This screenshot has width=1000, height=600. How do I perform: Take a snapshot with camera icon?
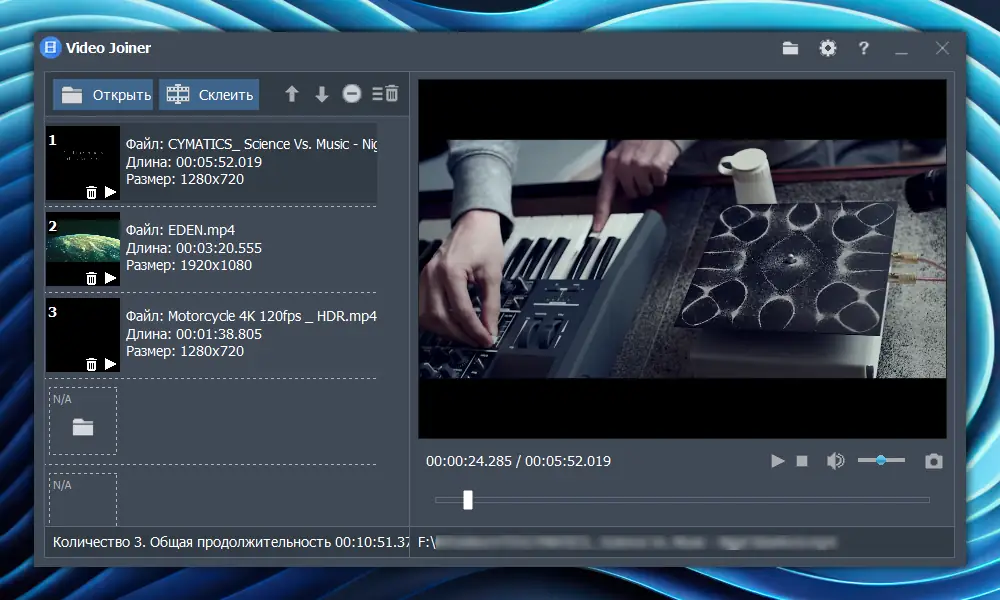click(x=934, y=461)
